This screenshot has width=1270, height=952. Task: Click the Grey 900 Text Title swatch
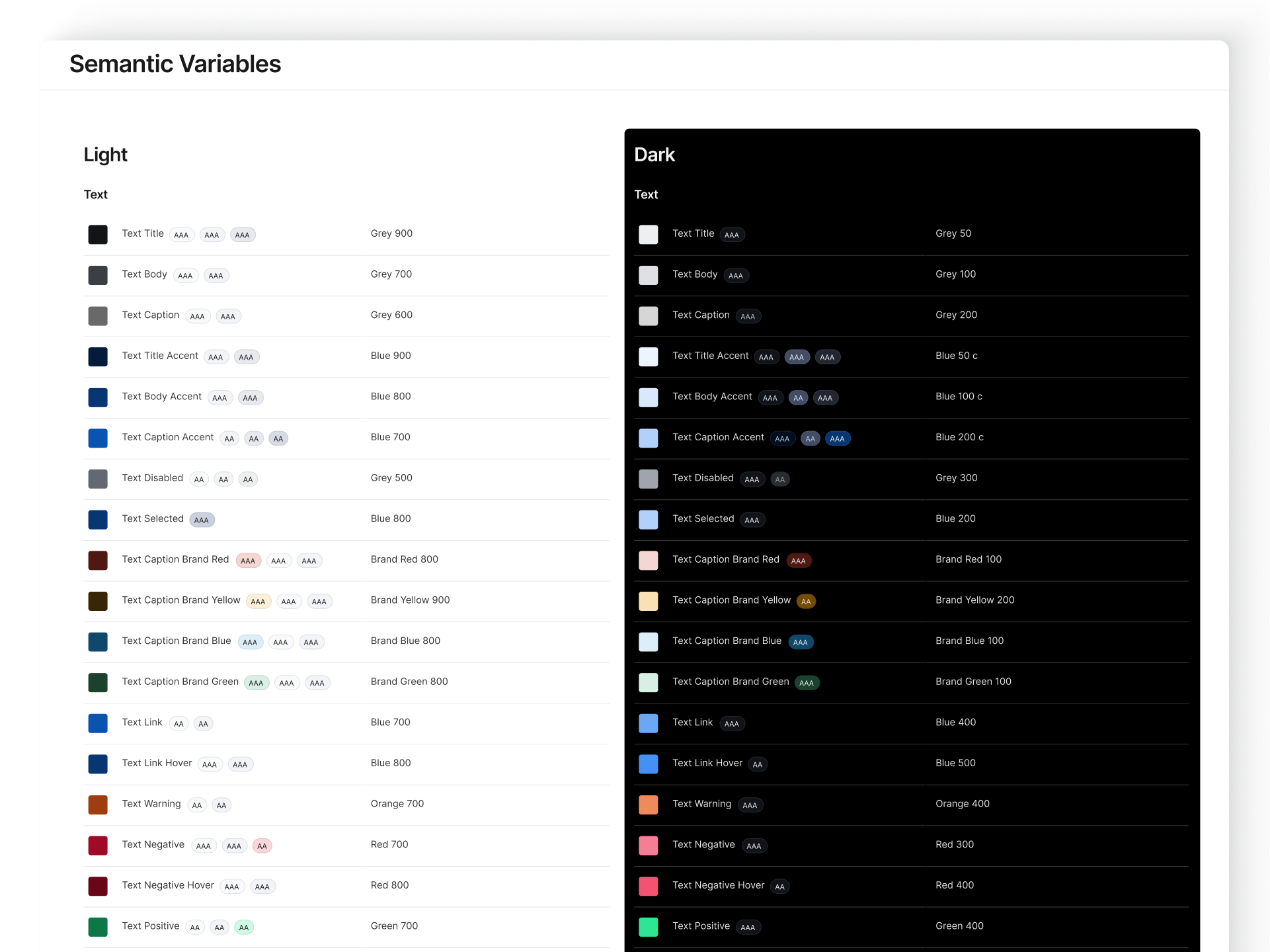(98, 235)
